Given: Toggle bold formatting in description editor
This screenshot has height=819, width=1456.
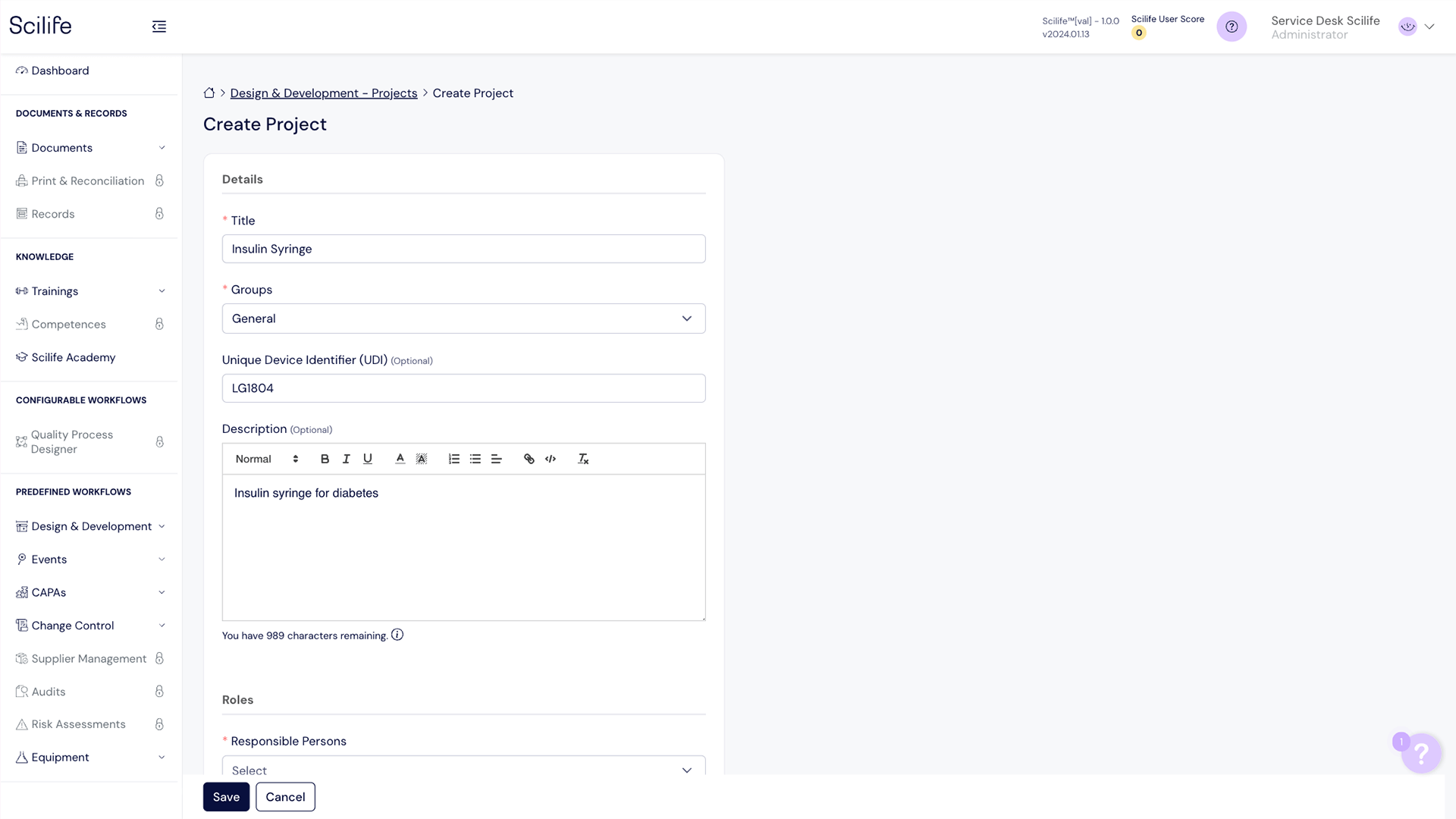Looking at the screenshot, I should point(325,459).
